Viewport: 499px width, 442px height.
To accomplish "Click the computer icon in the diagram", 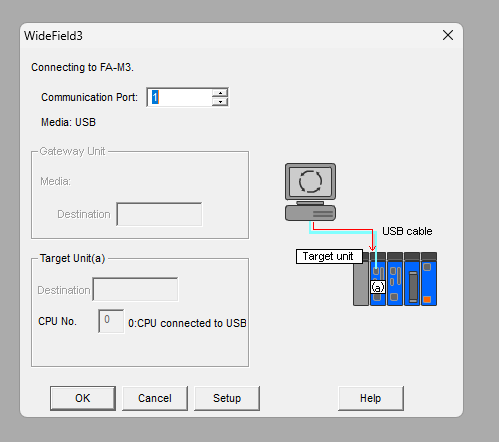I will tap(310, 192).
